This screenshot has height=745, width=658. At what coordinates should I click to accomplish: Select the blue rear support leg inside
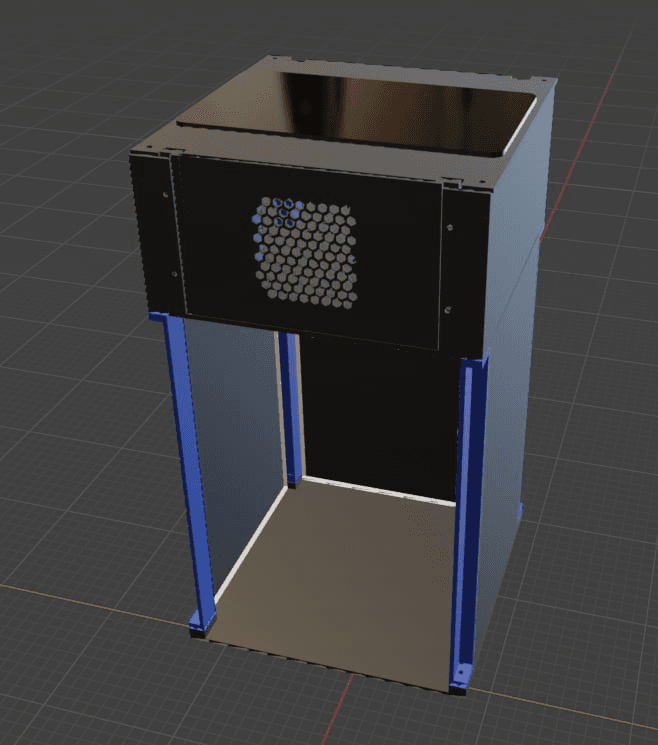291,410
